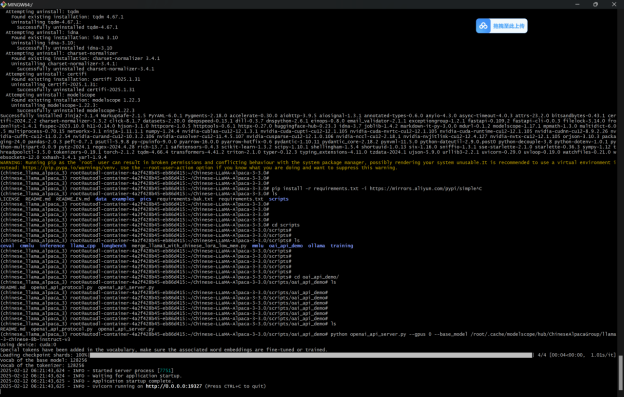Click the MINGW64 window title text
This screenshot has width=625, height=397.
click(20, 5)
